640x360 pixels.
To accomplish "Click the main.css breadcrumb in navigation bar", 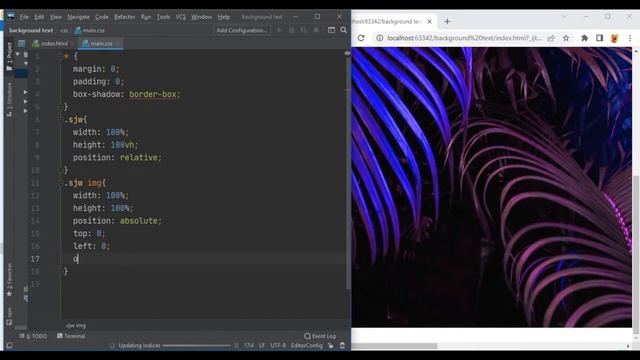I will 90,30.
